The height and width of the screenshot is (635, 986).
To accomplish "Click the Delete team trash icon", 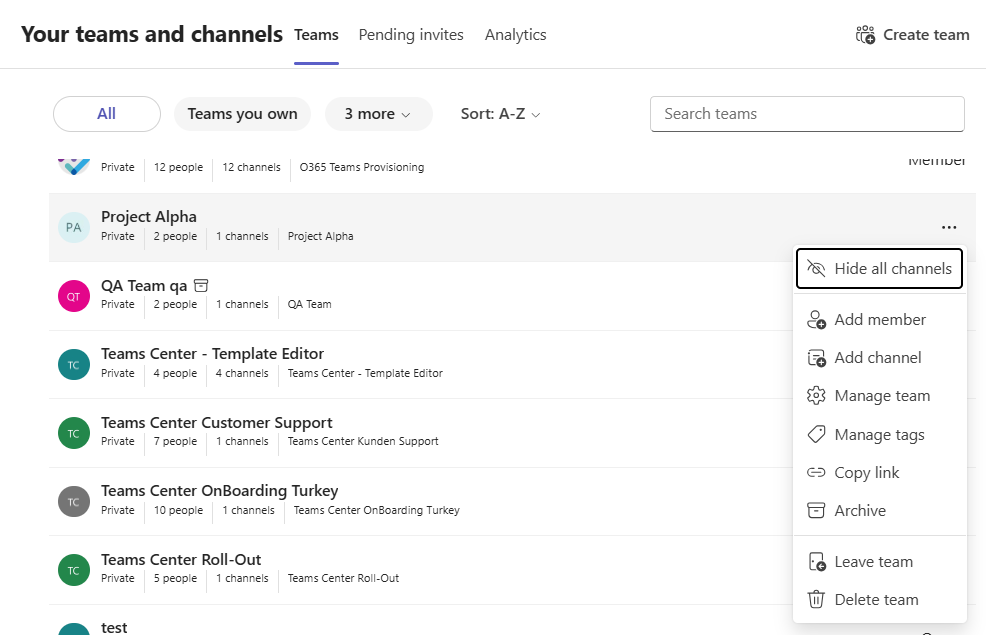I will pos(816,600).
